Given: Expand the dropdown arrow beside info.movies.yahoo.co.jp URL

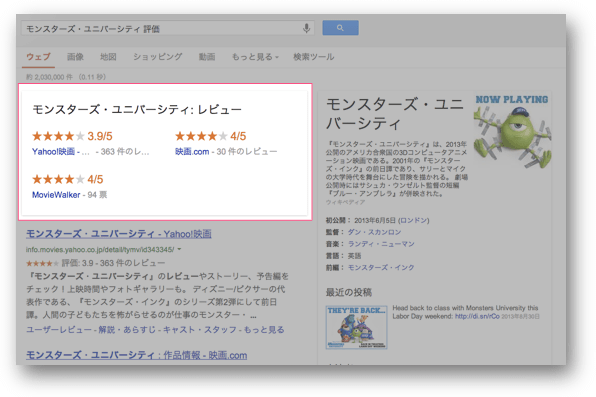Looking at the screenshot, I should tap(179, 249).
